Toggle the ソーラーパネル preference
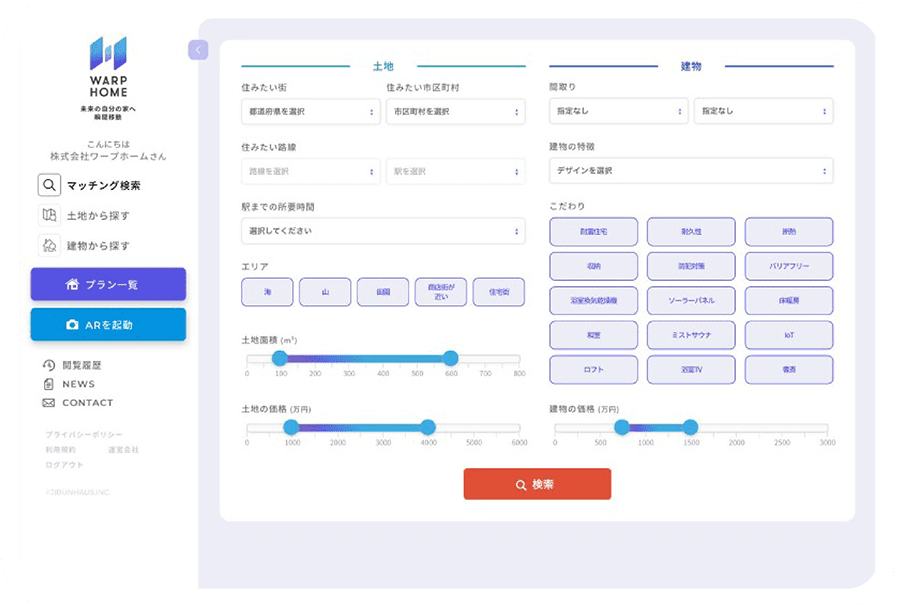Image resolution: width=897 pixels, height=607 pixels. (691, 300)
